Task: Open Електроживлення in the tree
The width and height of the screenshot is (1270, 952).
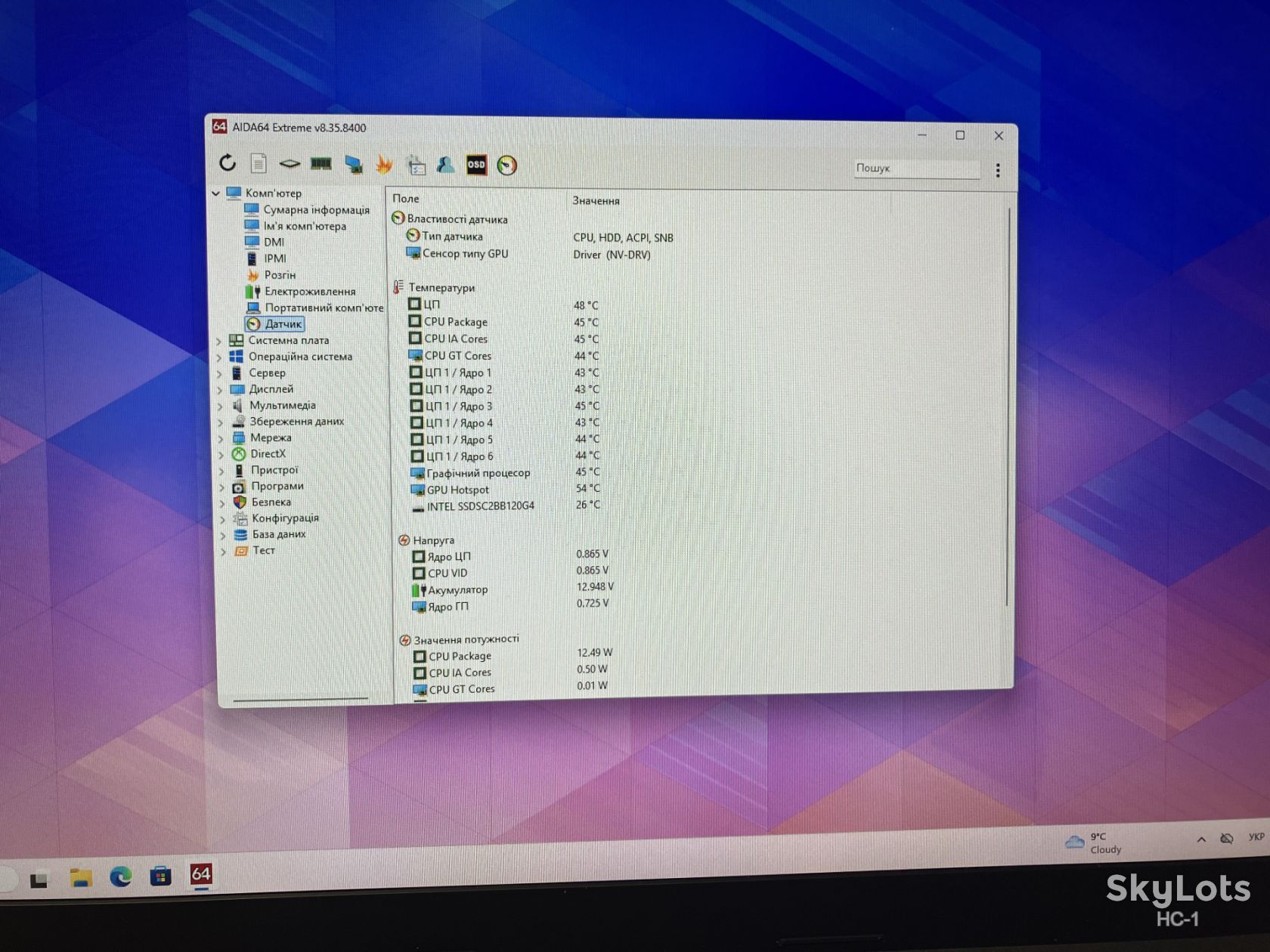Action: click(x=300, y=291)
